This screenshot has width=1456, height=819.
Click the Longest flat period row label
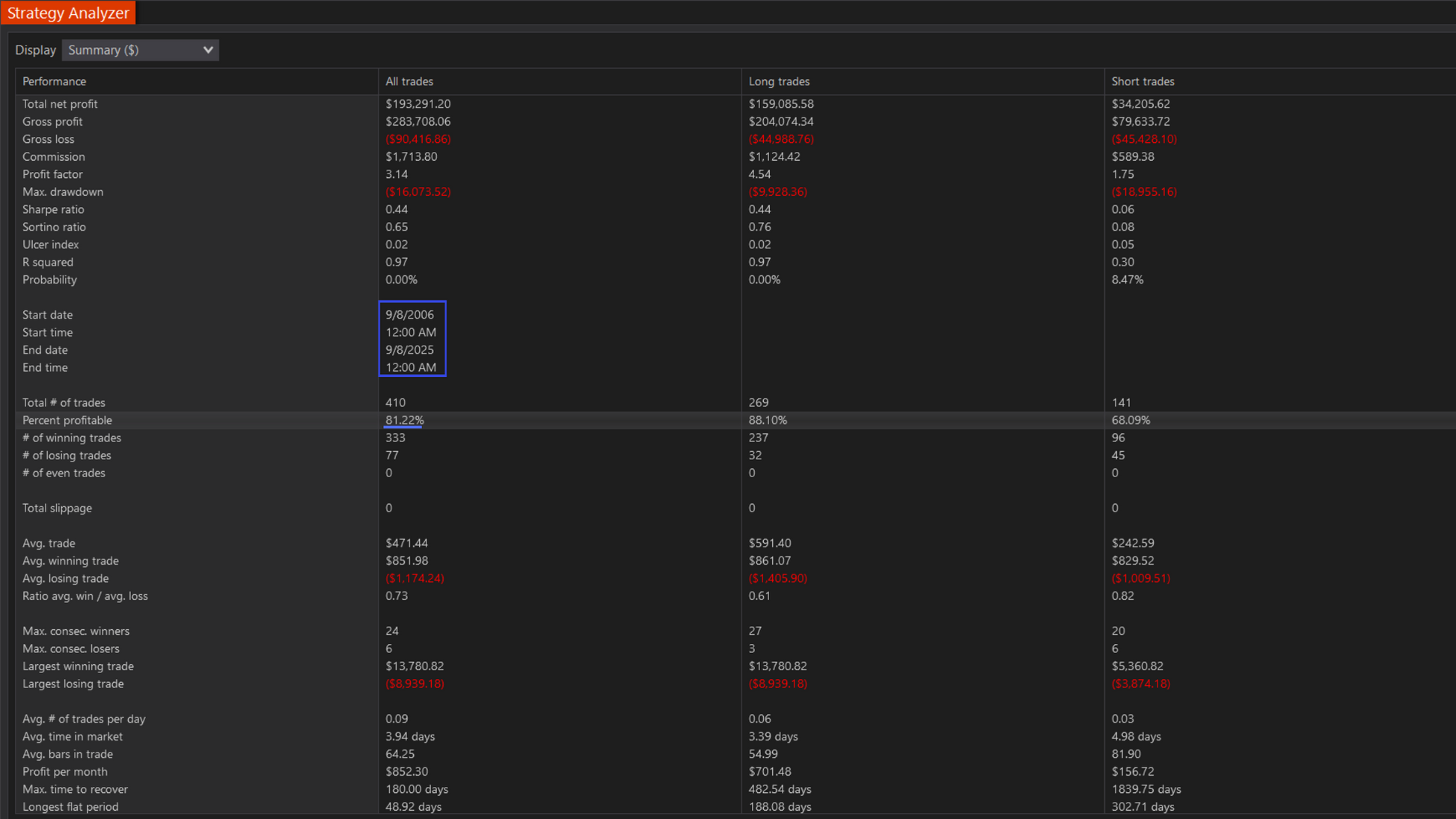pos(70,807)
